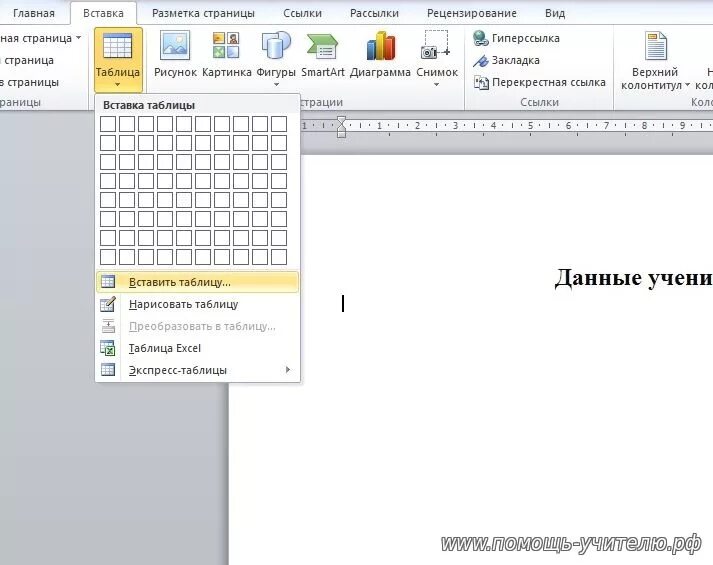Image resolution: width=713 pixels, height=565 pixels.
Task: Expand the Таблица button dropdown arrow
Action: [118, 85]
